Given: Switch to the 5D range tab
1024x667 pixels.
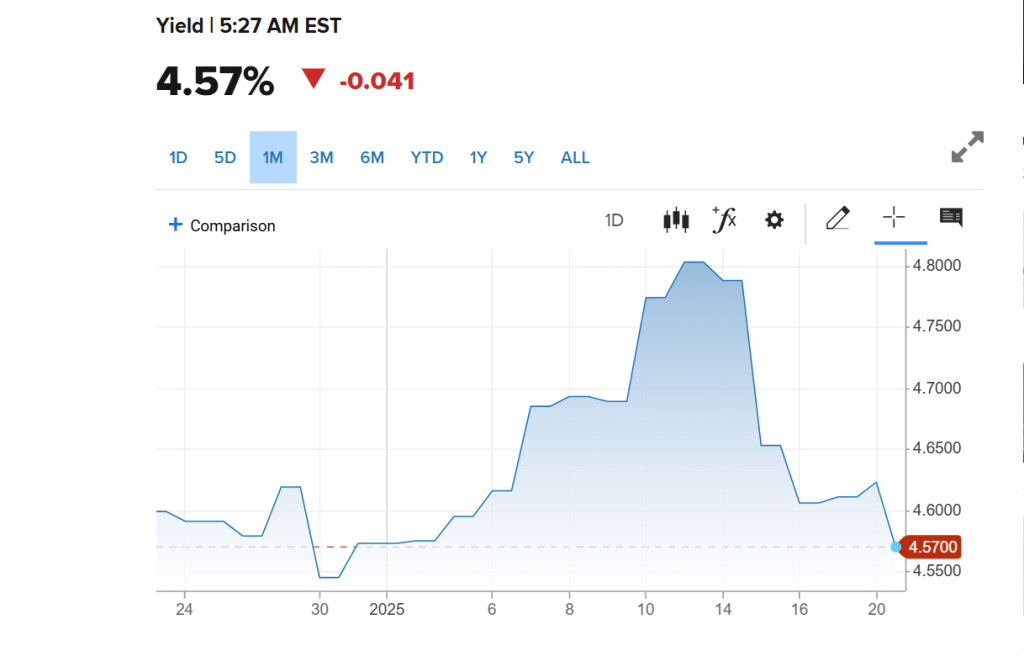Looking at the screenshot, I should point(225,157).
